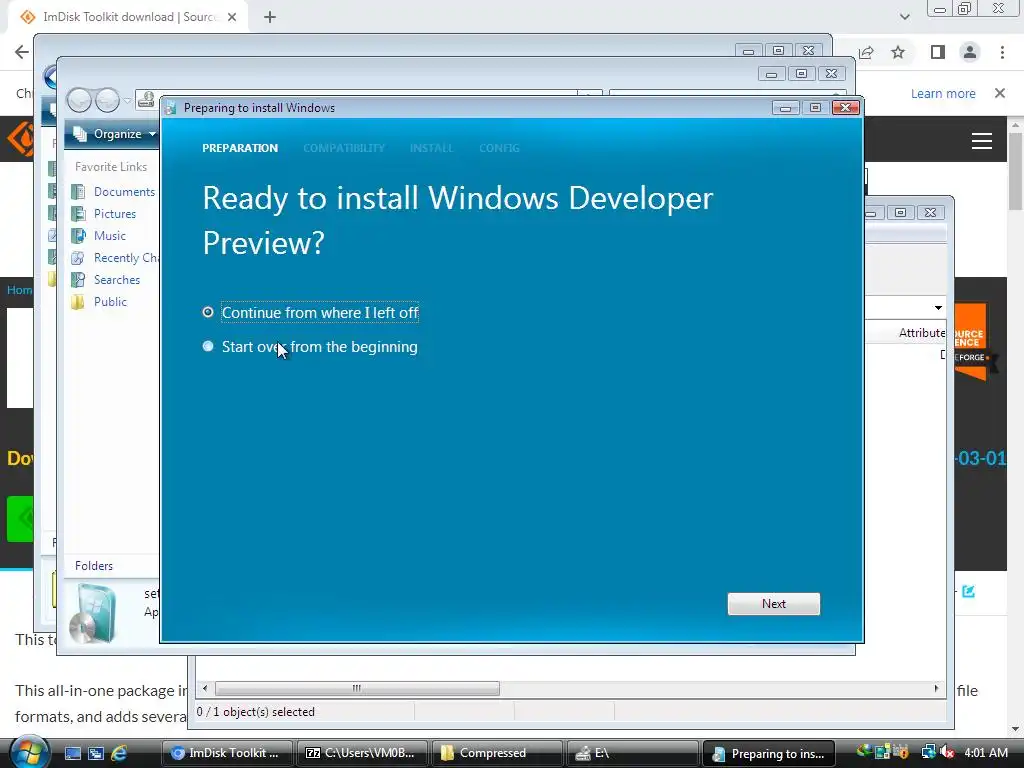The height and width of the screenshot is (768, 1024).
Task: Close the ImDisk Toolkit Chrome tab
Action: point(232,17)
